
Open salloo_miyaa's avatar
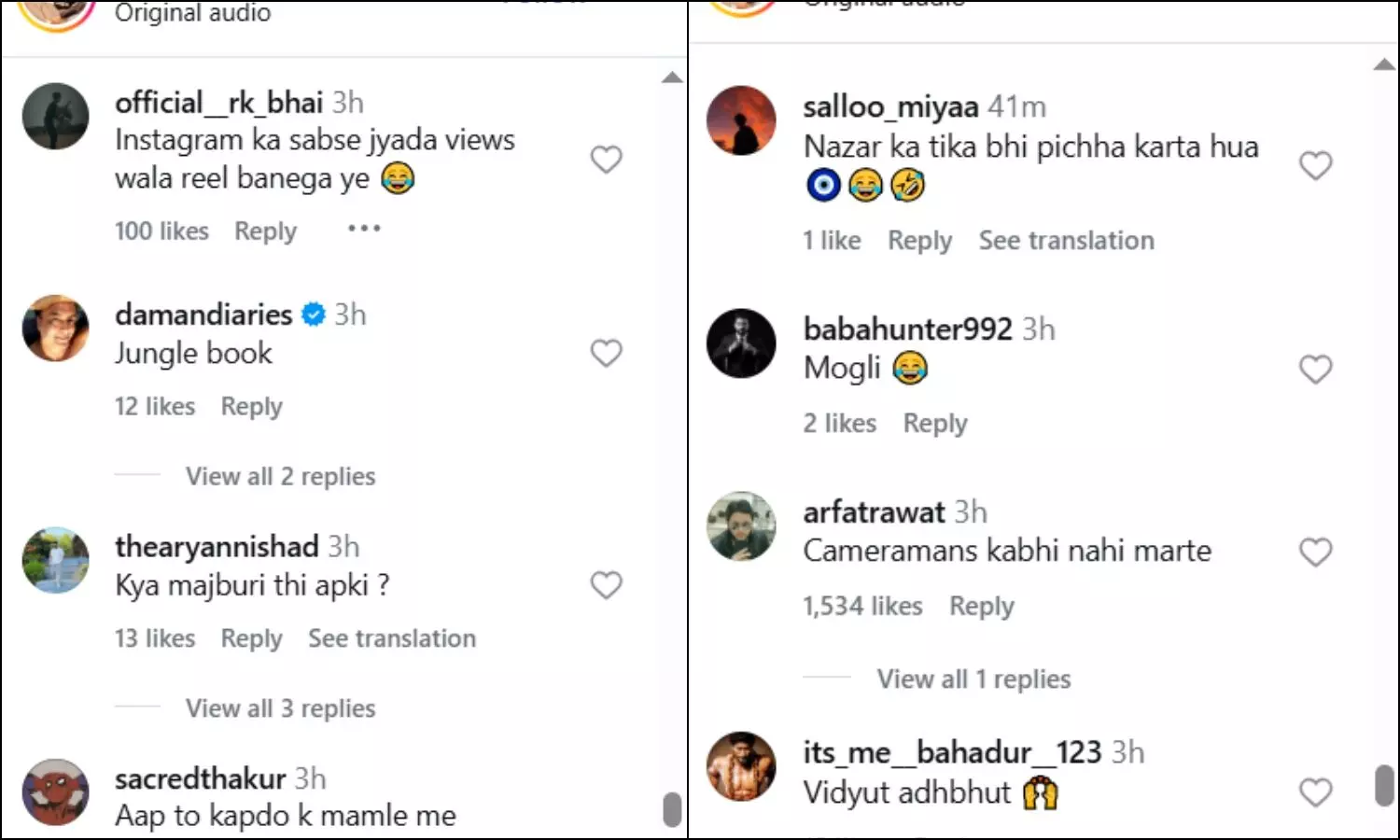tap(741, 120)
